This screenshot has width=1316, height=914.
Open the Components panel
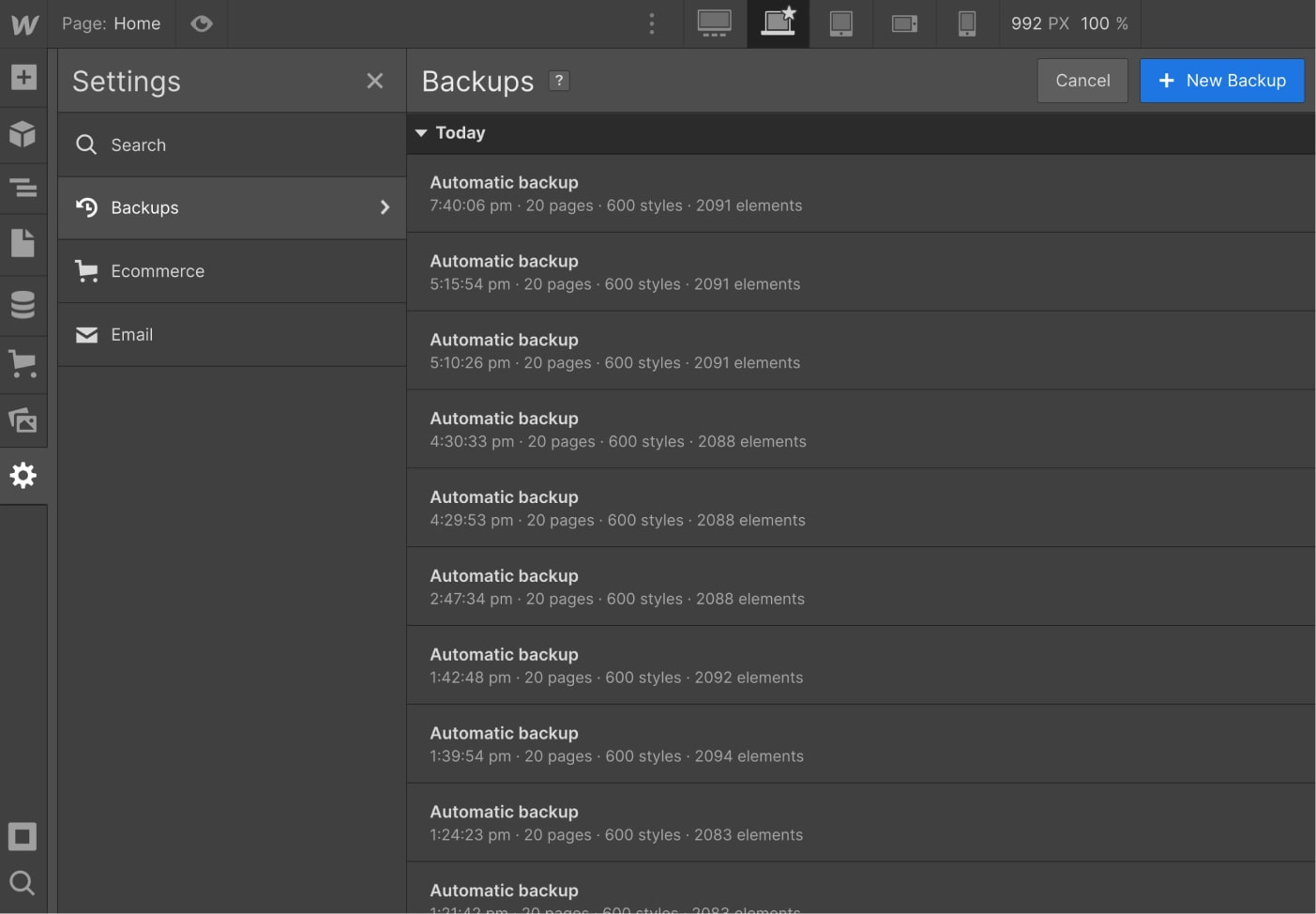point(23,134)
